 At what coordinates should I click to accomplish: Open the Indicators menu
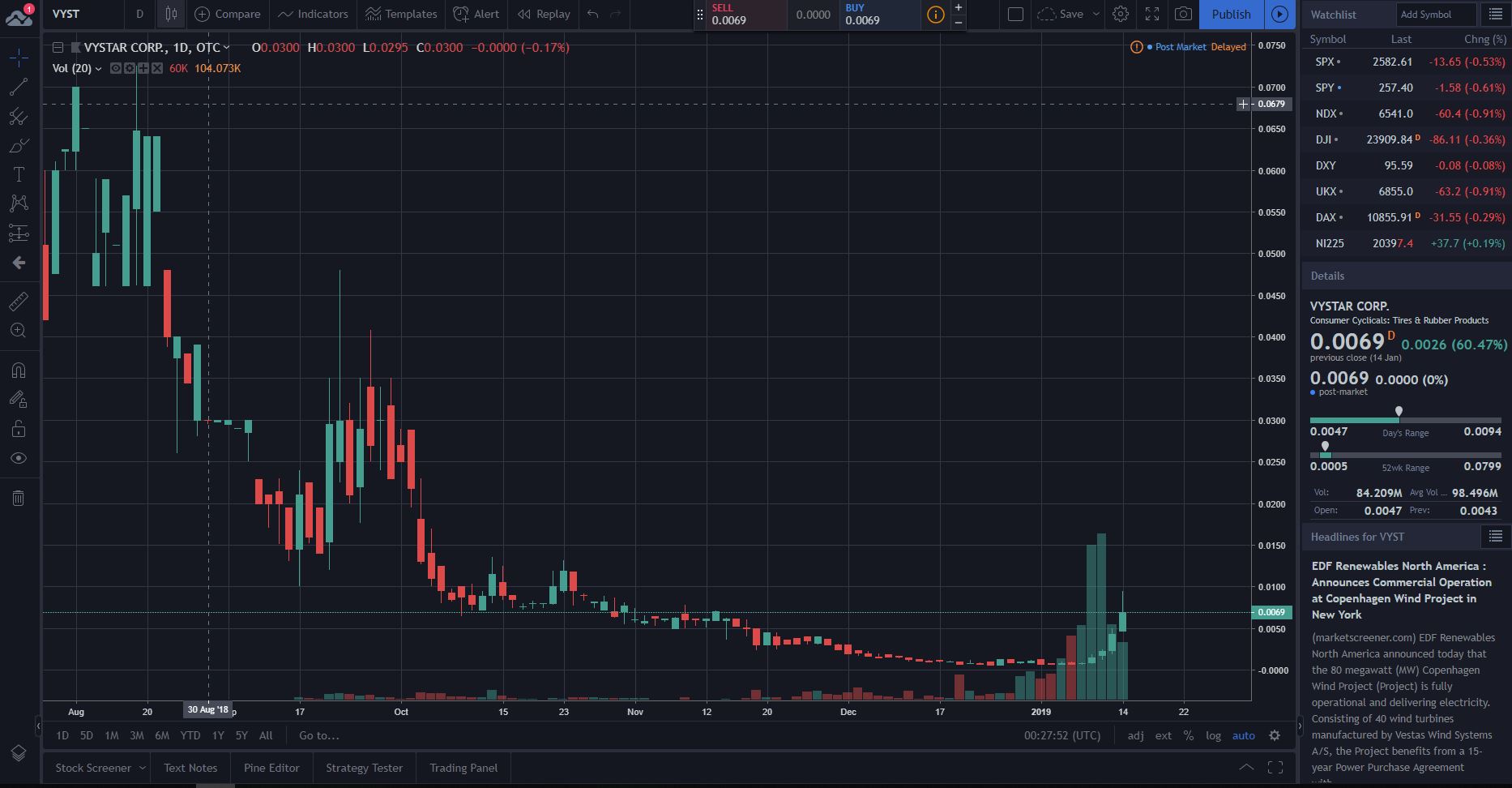(x=313, y=14)
